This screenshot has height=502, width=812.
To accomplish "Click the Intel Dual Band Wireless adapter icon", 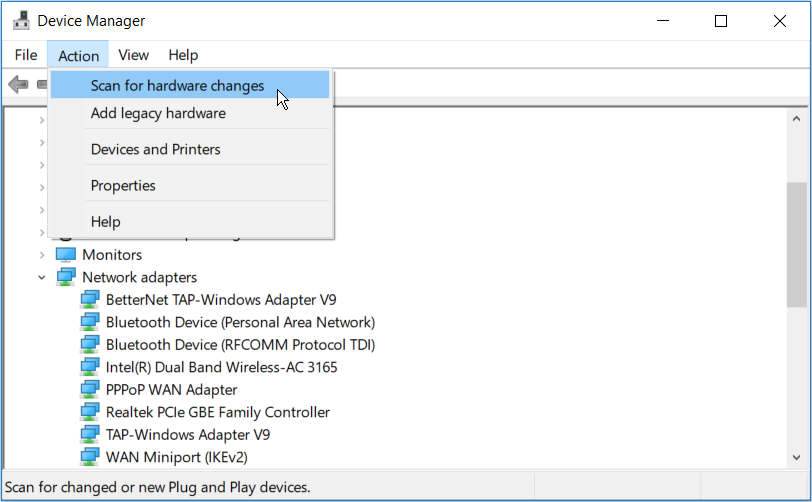I will click(90, 367).
